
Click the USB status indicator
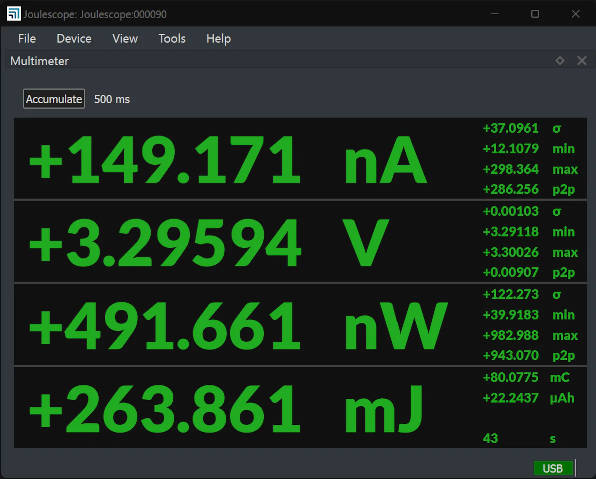(553, 468)
